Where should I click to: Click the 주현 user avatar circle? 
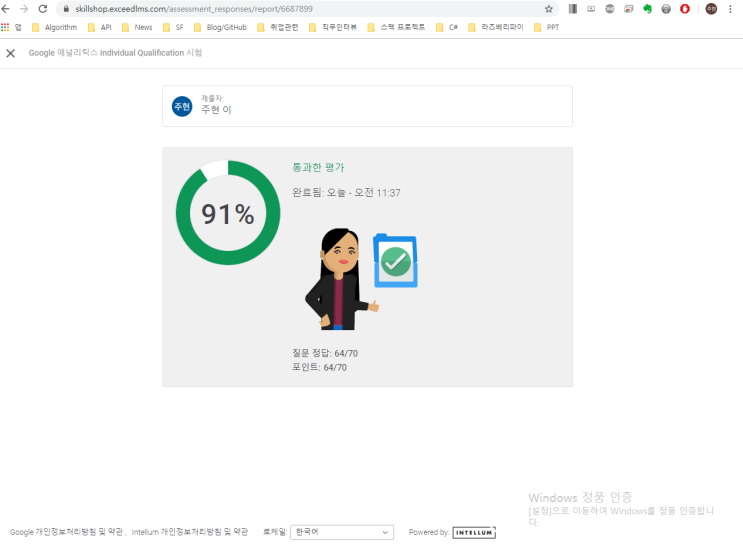click(182, 106)
